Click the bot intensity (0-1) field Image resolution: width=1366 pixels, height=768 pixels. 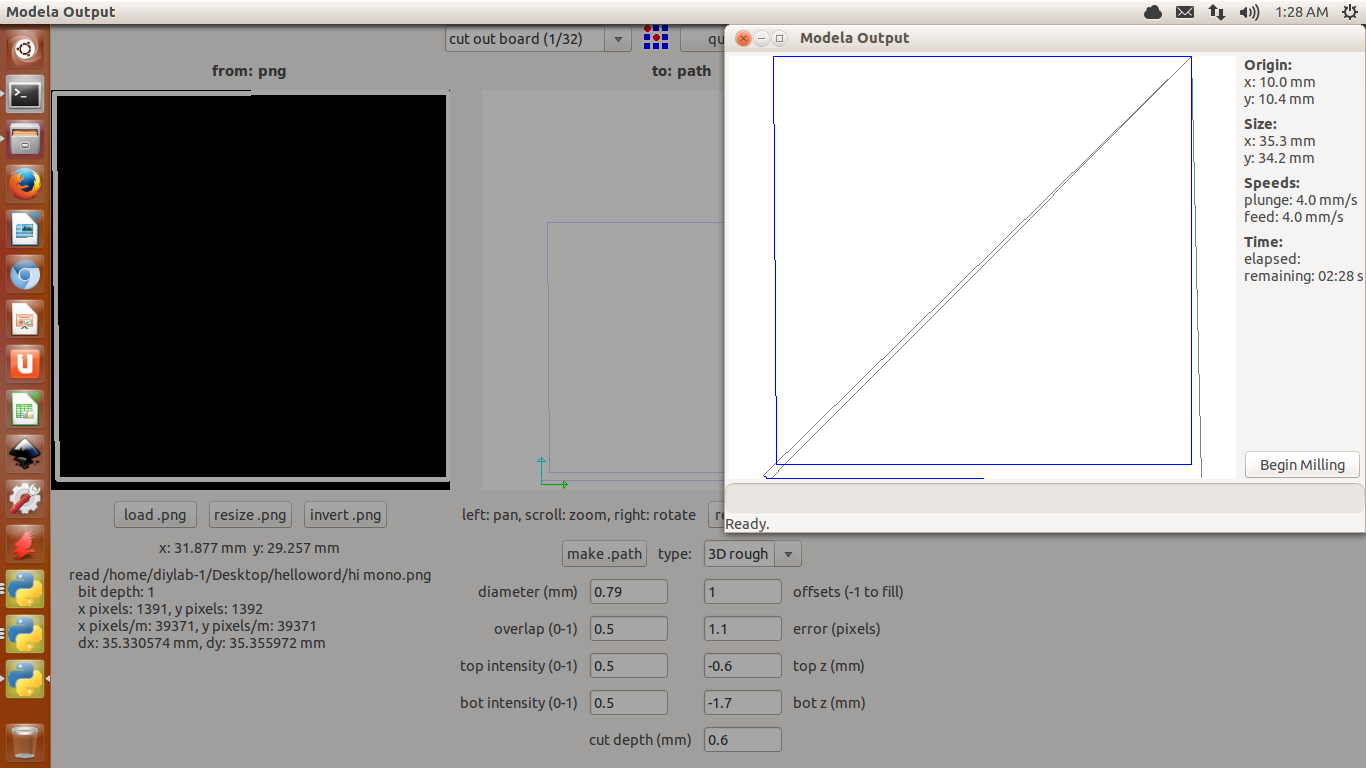(x=629, y=702)
